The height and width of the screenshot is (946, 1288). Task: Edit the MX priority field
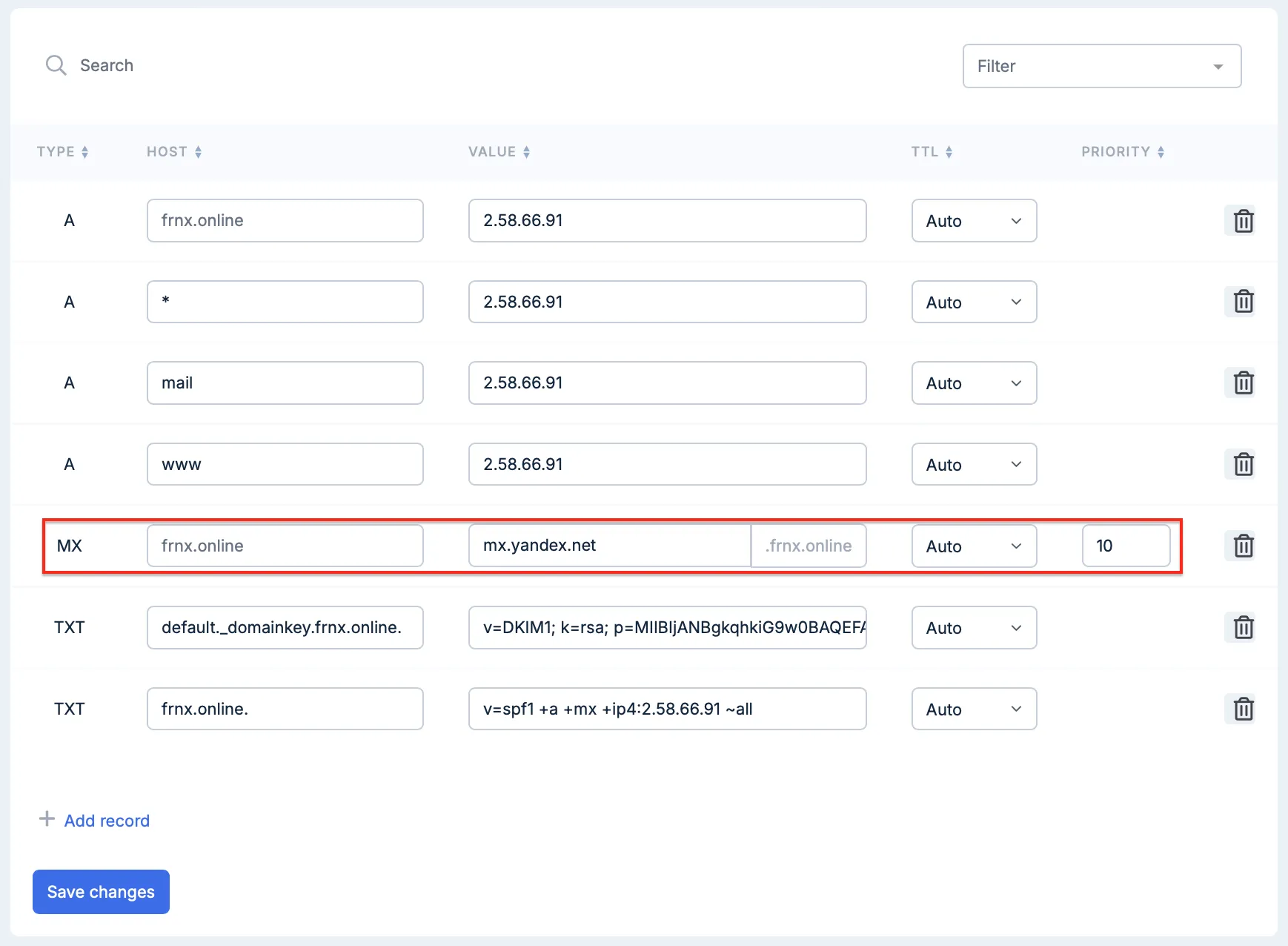[x=1125, y=546]
